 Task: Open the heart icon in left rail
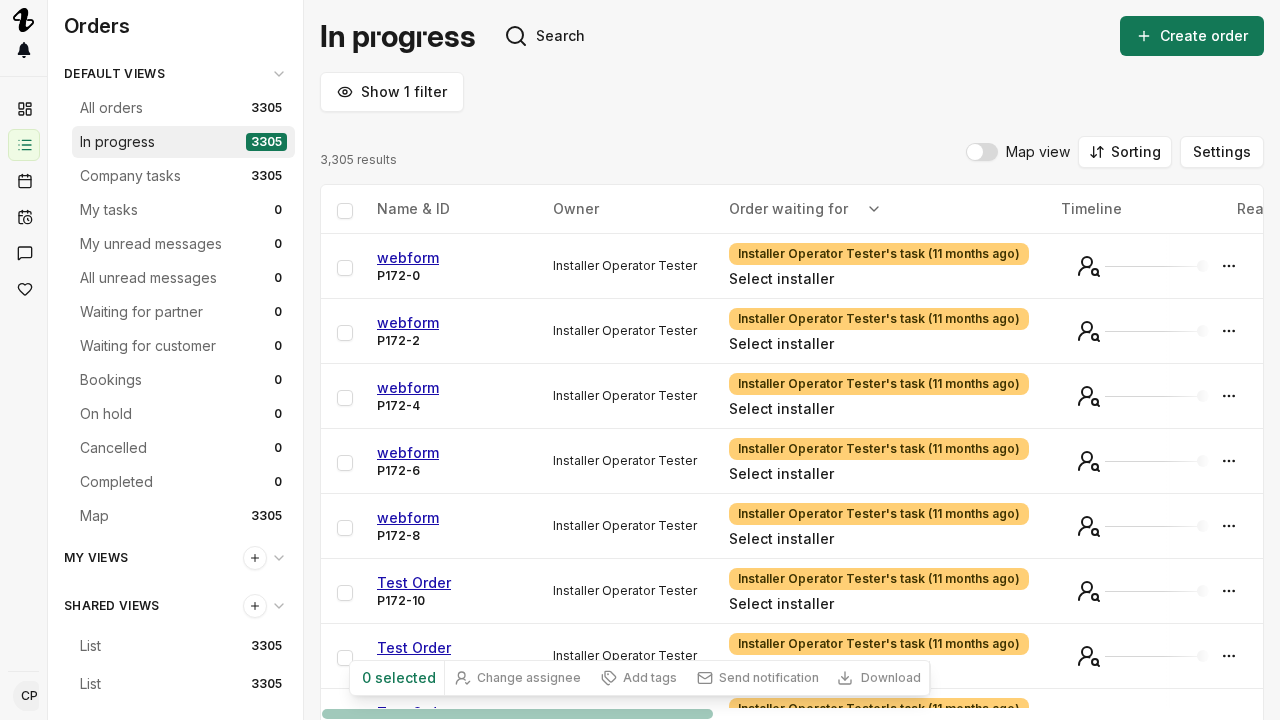click(25, 289)
